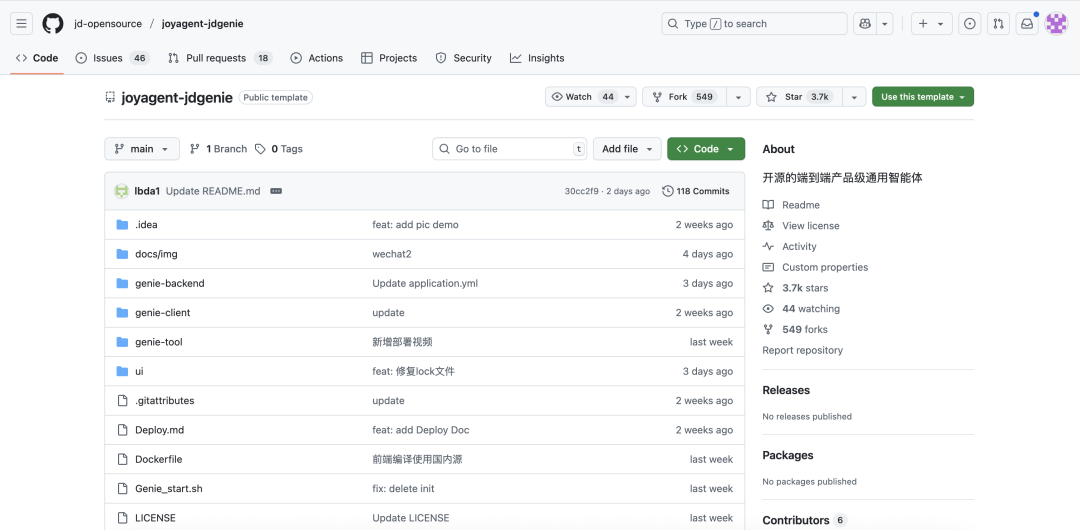Screen dimensions: 1080x530
Task: Open the .idea folder
Action: coord(146,225)
